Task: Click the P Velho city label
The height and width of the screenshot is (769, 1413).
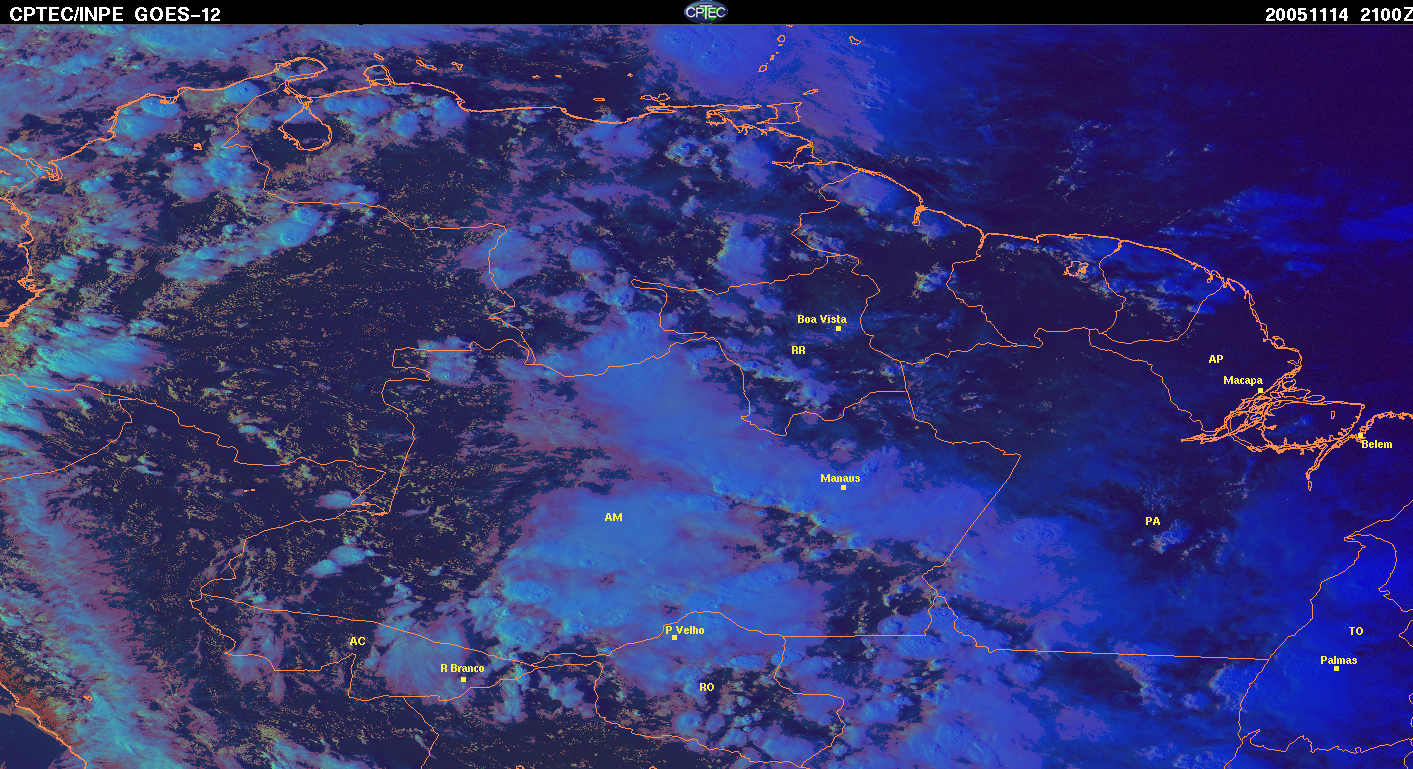Action: click(x=685, y=630)
